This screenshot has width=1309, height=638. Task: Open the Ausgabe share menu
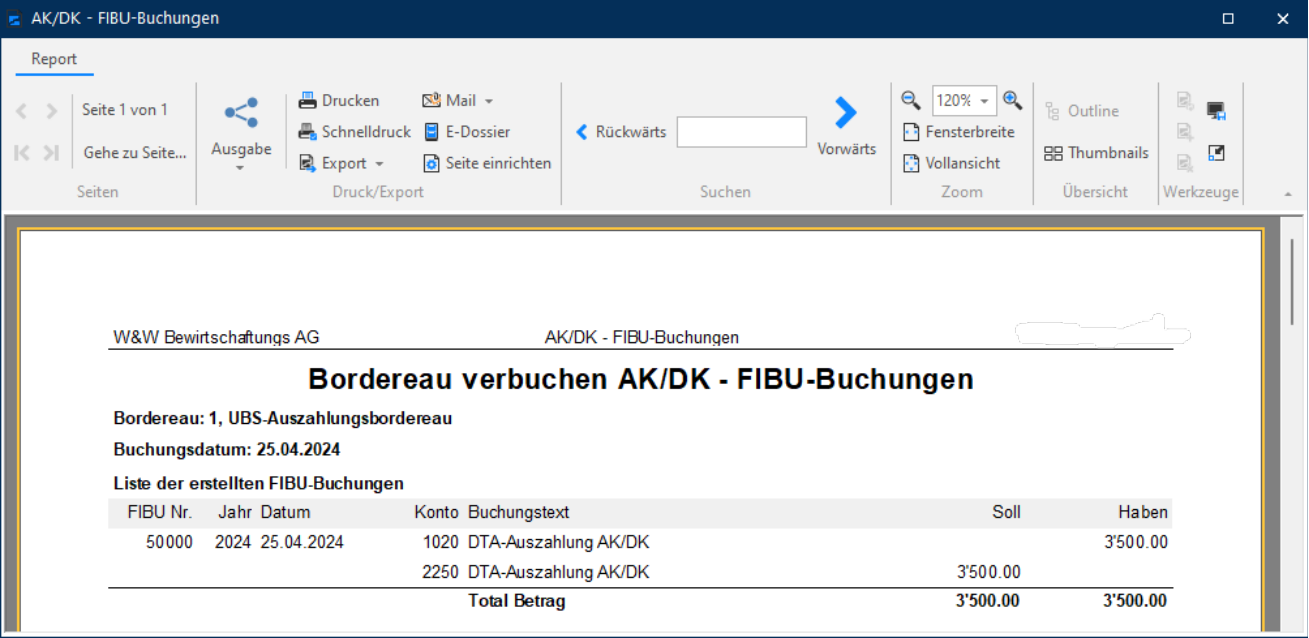tap(241, 133)
